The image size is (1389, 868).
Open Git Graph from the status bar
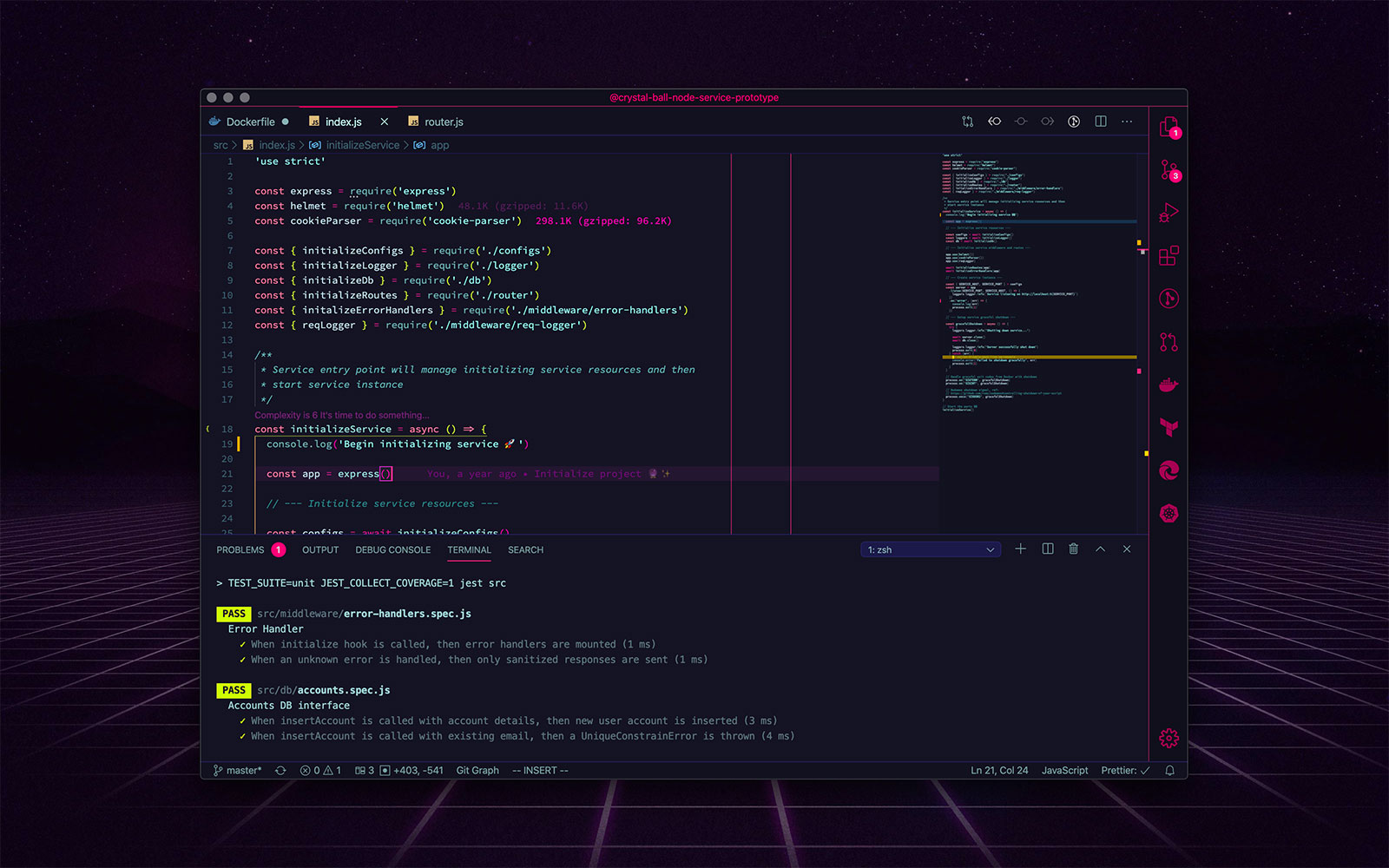point(477,770)
